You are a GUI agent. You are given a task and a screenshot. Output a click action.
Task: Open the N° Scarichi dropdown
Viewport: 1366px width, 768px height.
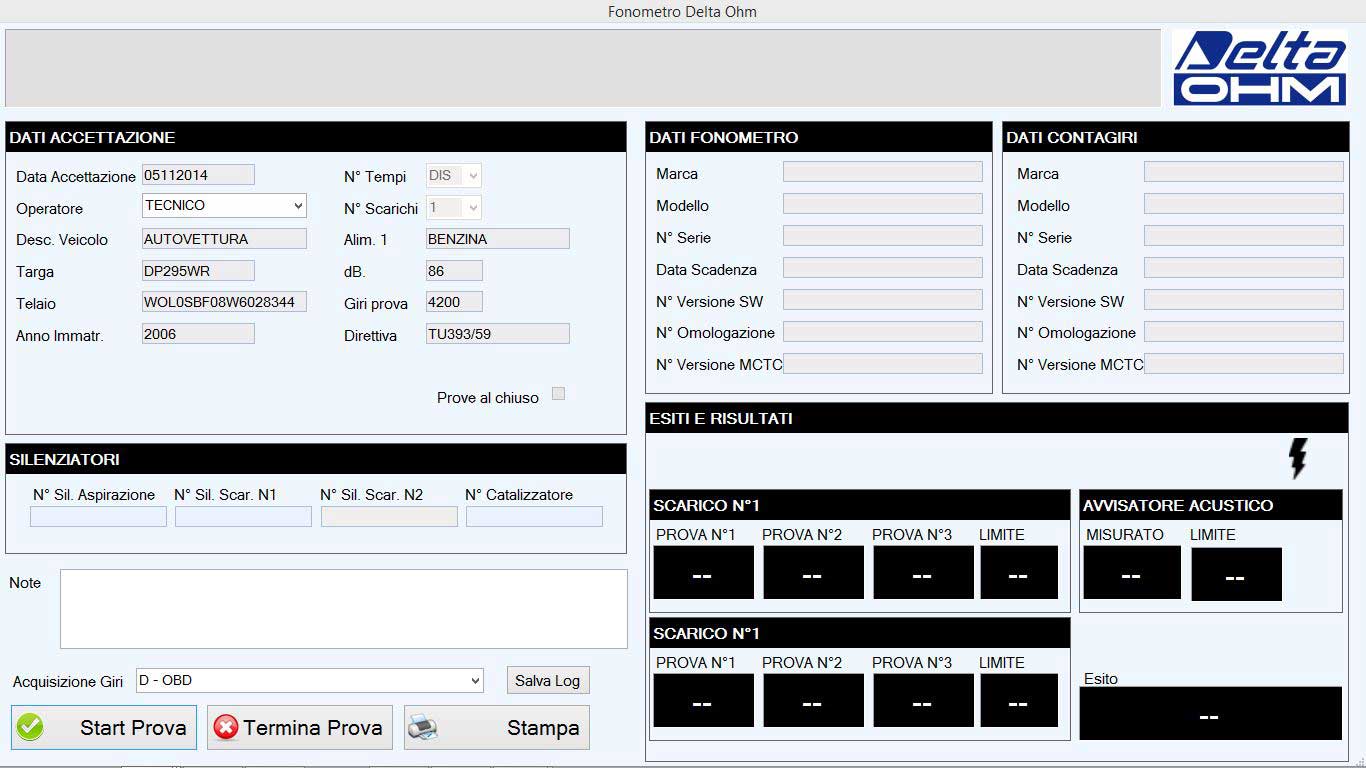coord(454,207)
